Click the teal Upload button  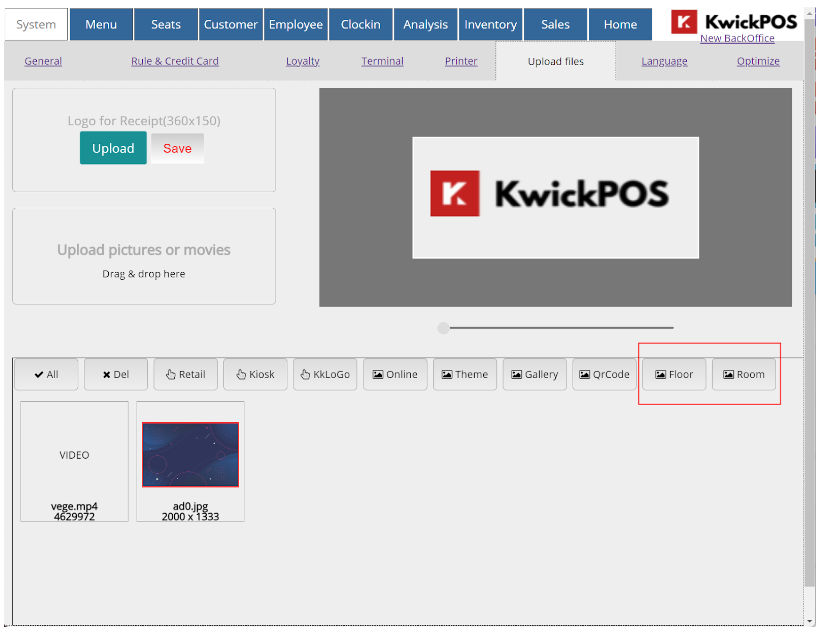pos(113,148)
